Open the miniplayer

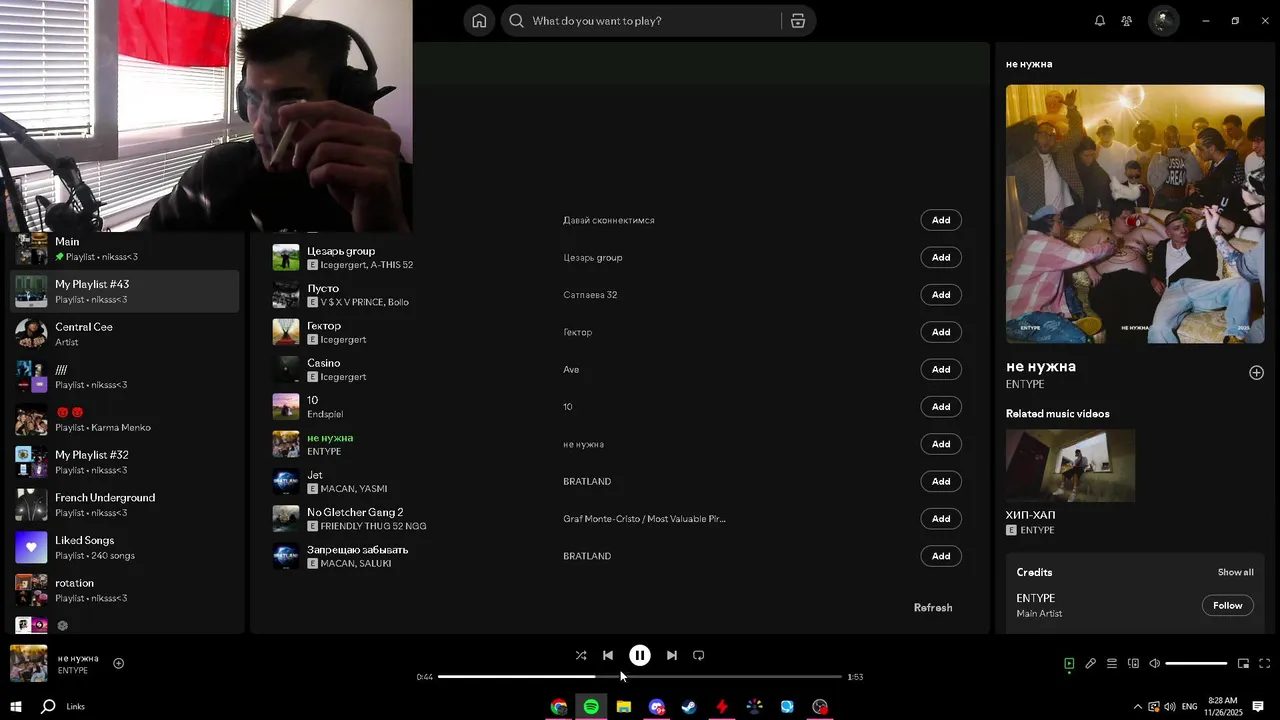pos(1243,664)
